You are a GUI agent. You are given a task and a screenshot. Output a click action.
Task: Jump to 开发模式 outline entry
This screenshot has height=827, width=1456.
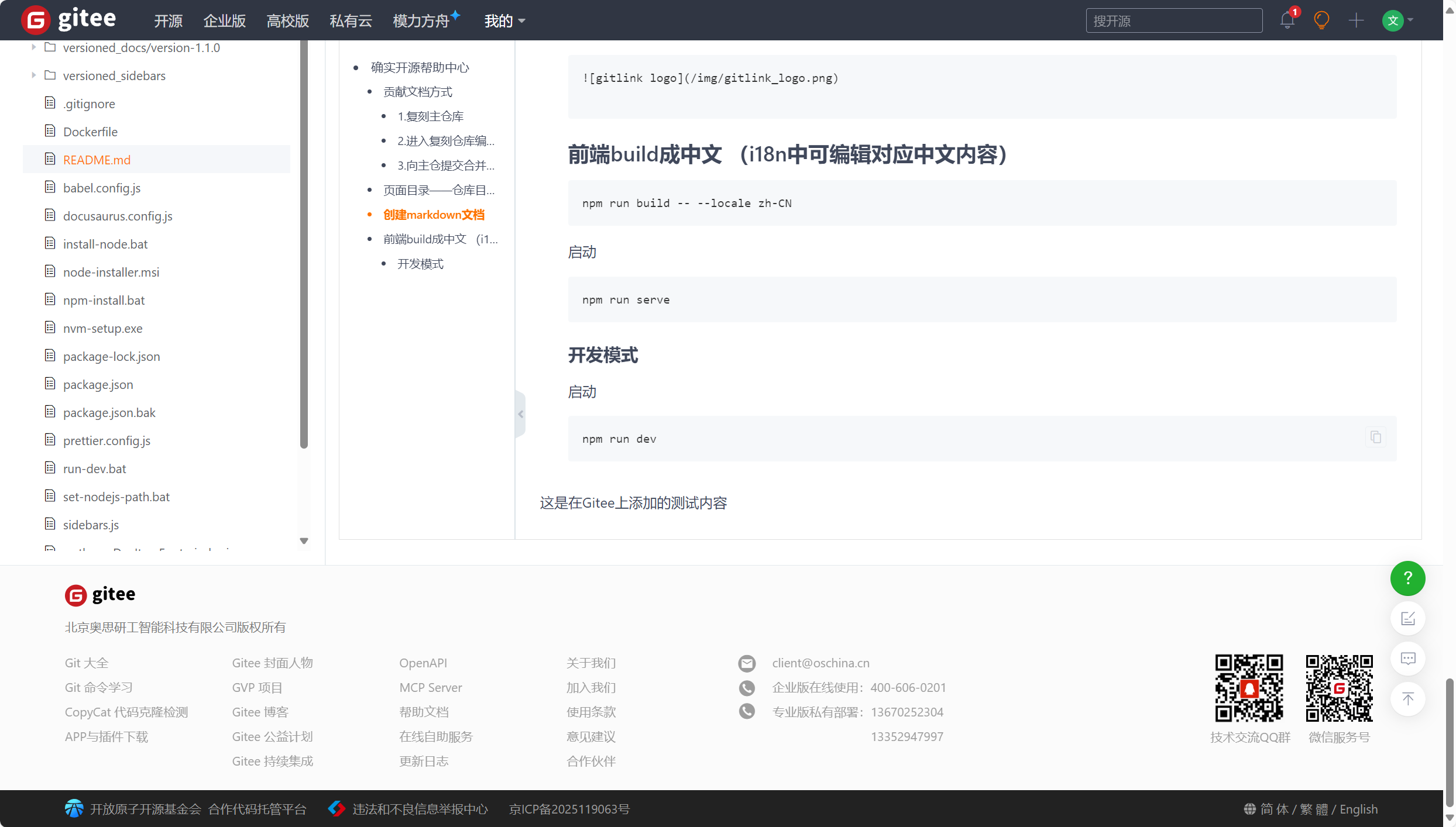click(421, 264)
